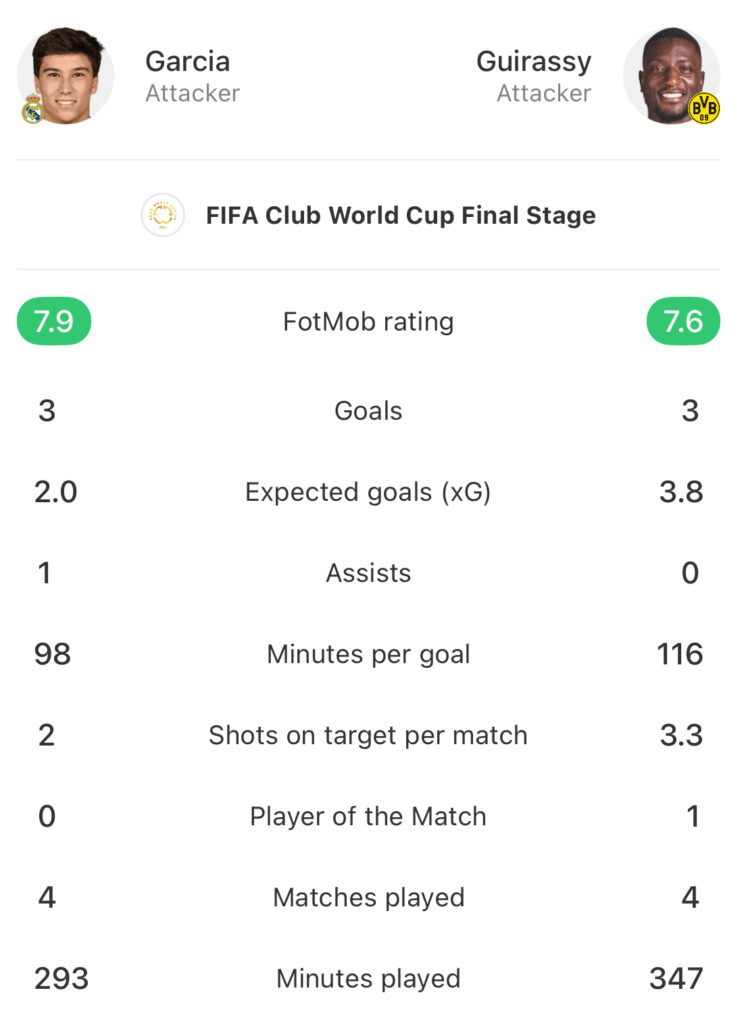Click the Real Madrid crest badge

click(x=33, y=108)
